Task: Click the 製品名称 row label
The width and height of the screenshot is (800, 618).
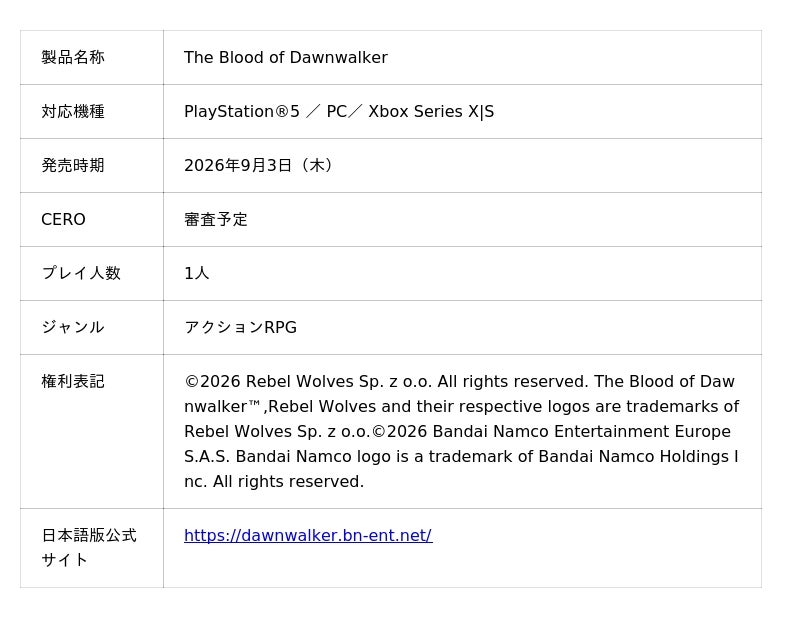Action: [73, 58]
